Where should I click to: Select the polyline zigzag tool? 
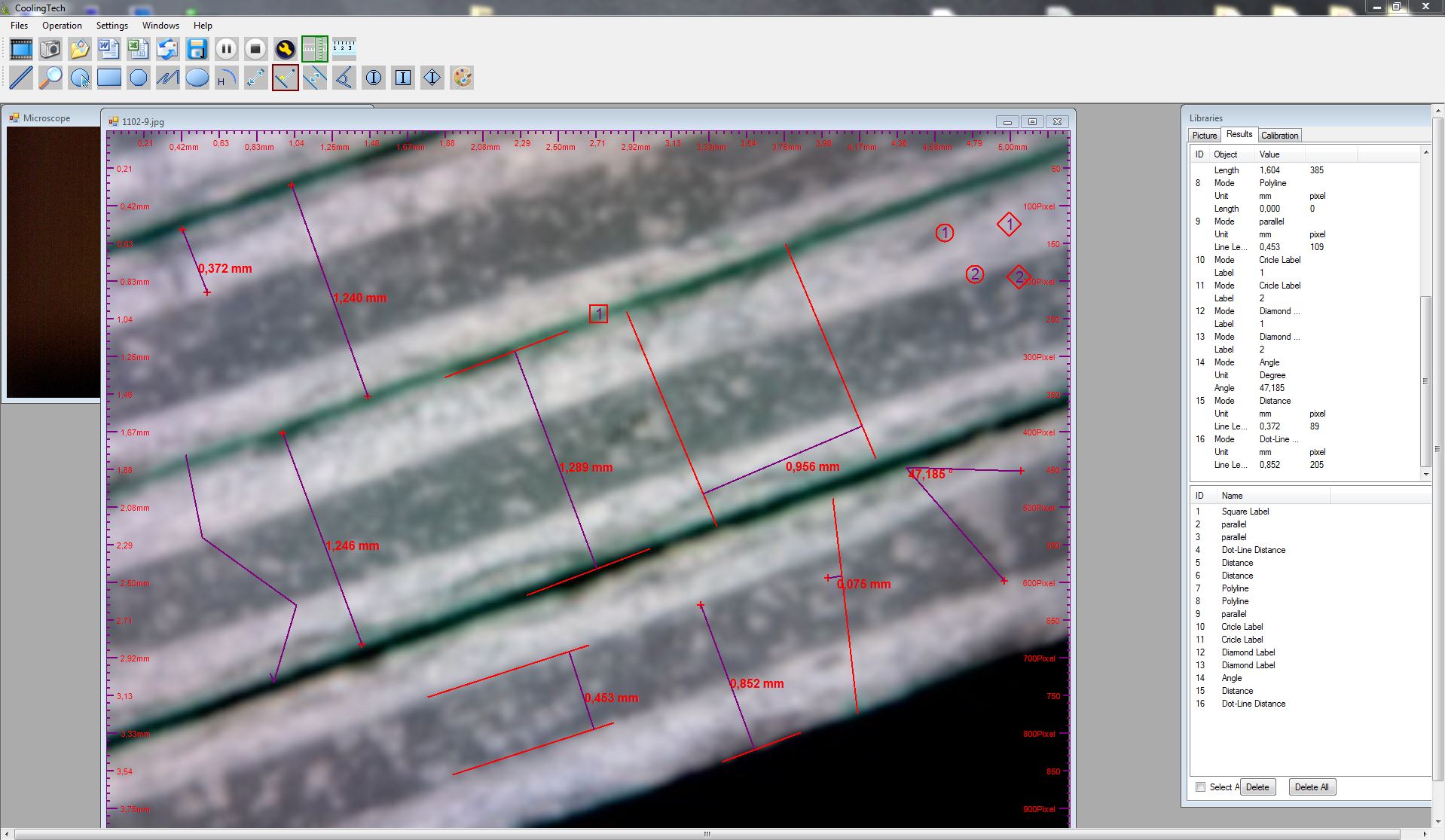click(168, 78)
